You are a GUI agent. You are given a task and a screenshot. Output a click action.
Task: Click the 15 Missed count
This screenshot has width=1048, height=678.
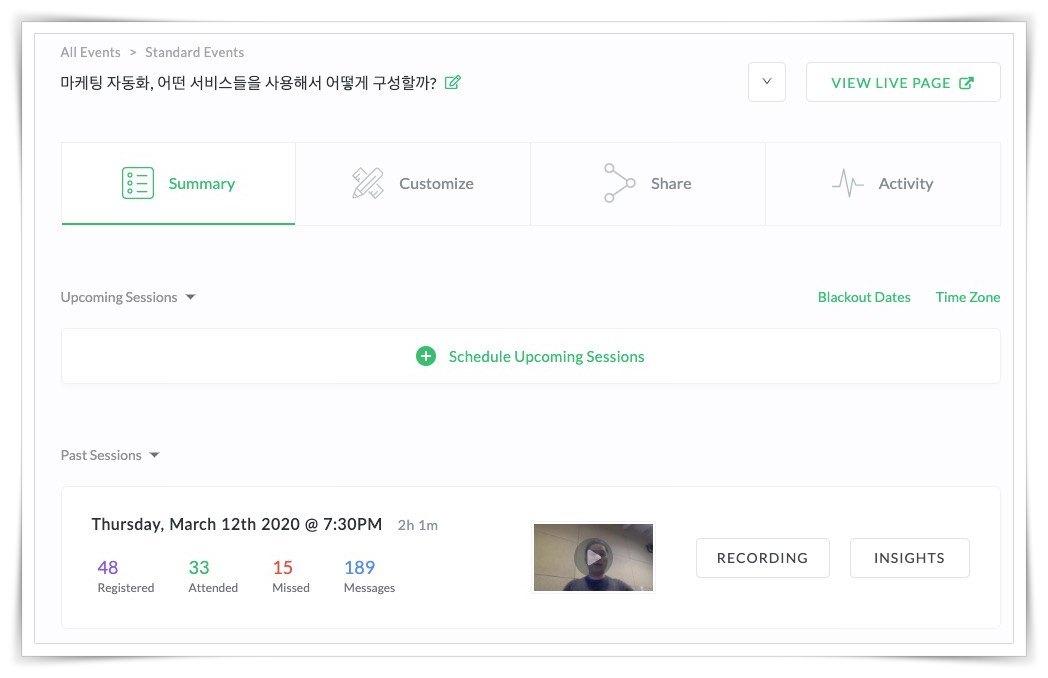point(290,576)
